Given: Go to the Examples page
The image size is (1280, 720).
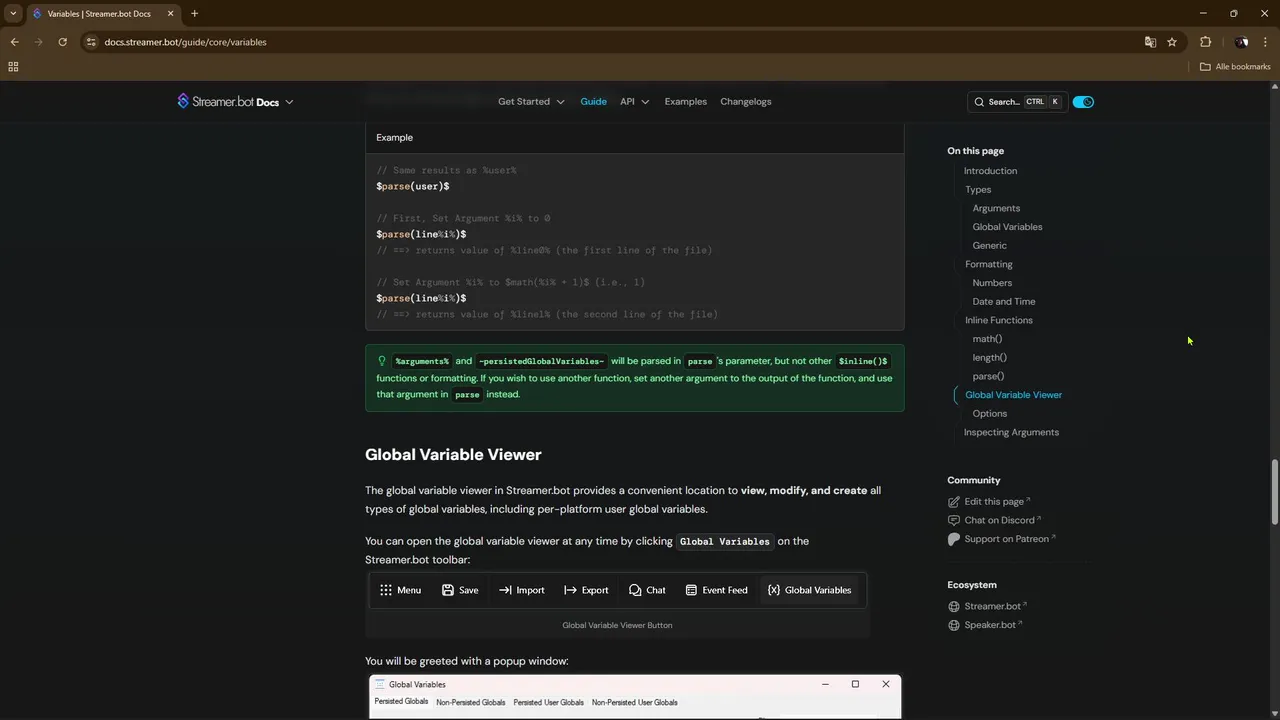Looking at the screenshot, I should tap(685, 102).
